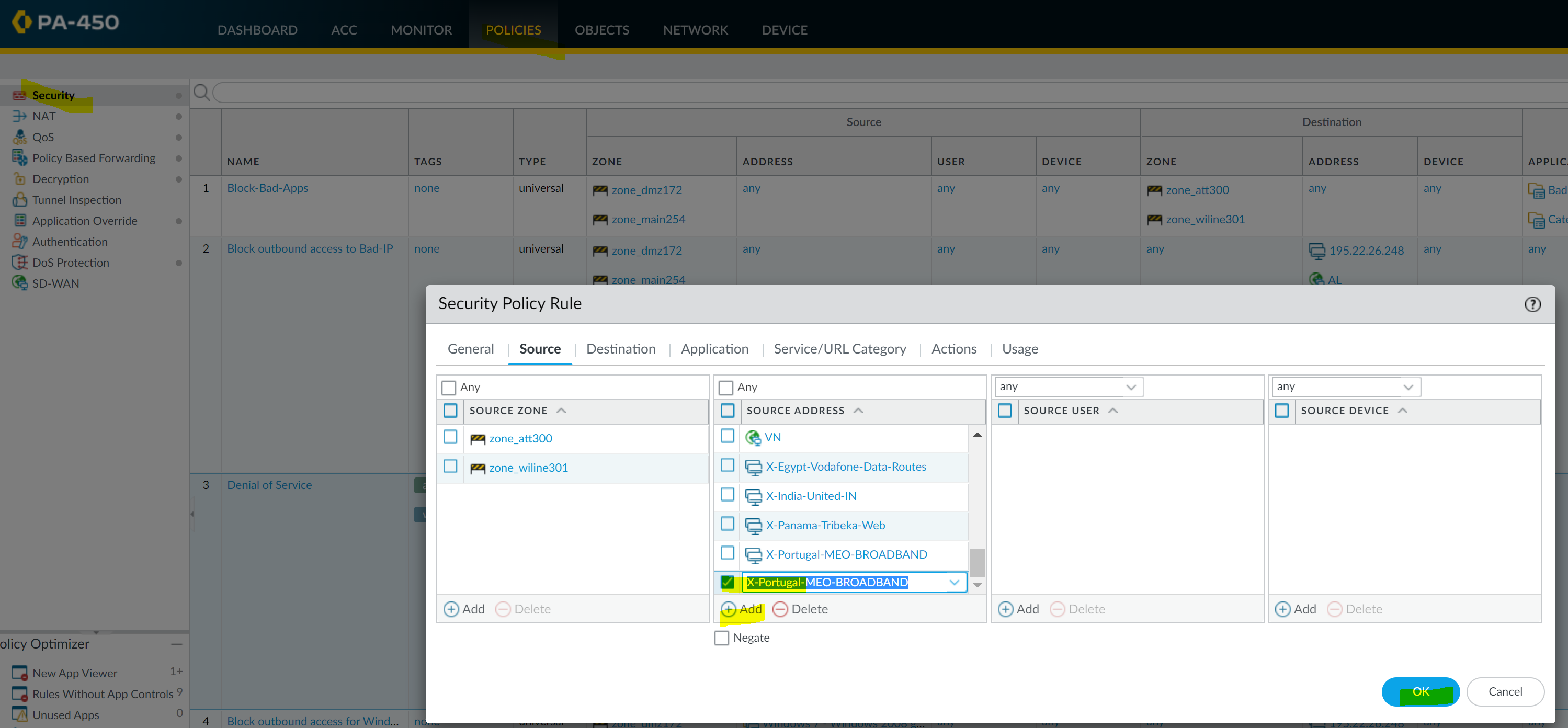Viewport: 1568px width, 728px height.
Task: Click Cancel in the rule dialog
Action: pos(1505,691)
